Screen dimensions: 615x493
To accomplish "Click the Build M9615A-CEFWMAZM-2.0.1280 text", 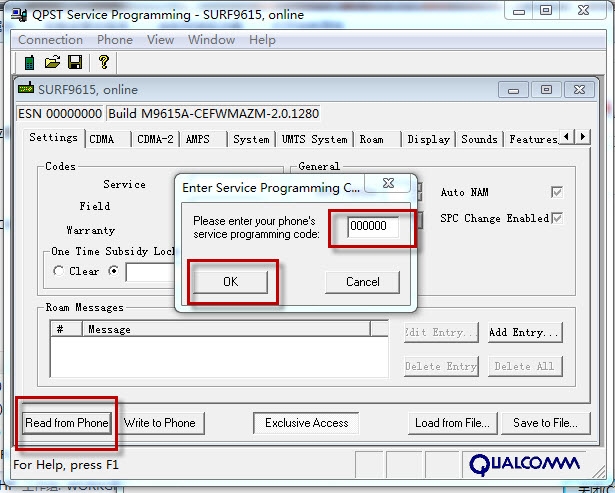I will coord(214,114).
